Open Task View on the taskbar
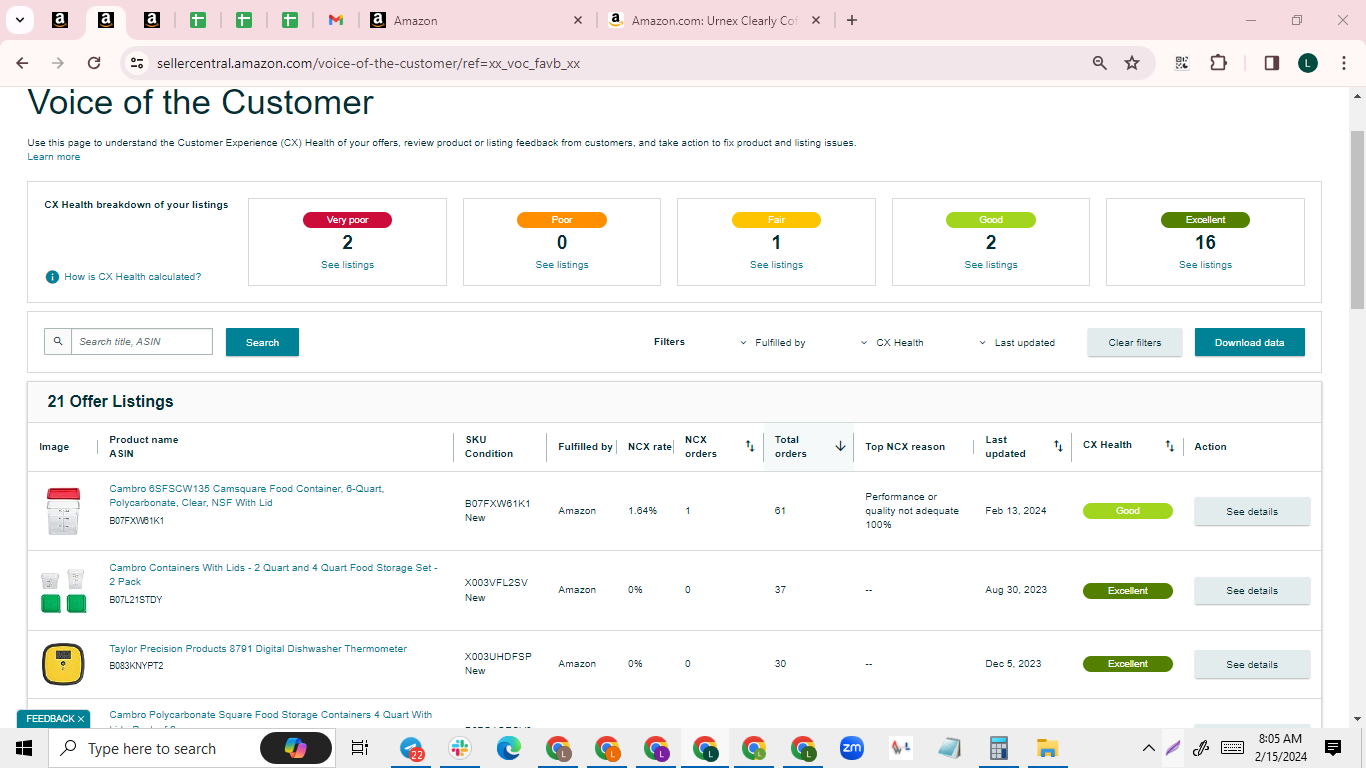This screenshot has width=1366, height=768. pyautogui.click(x=360, y=748)
